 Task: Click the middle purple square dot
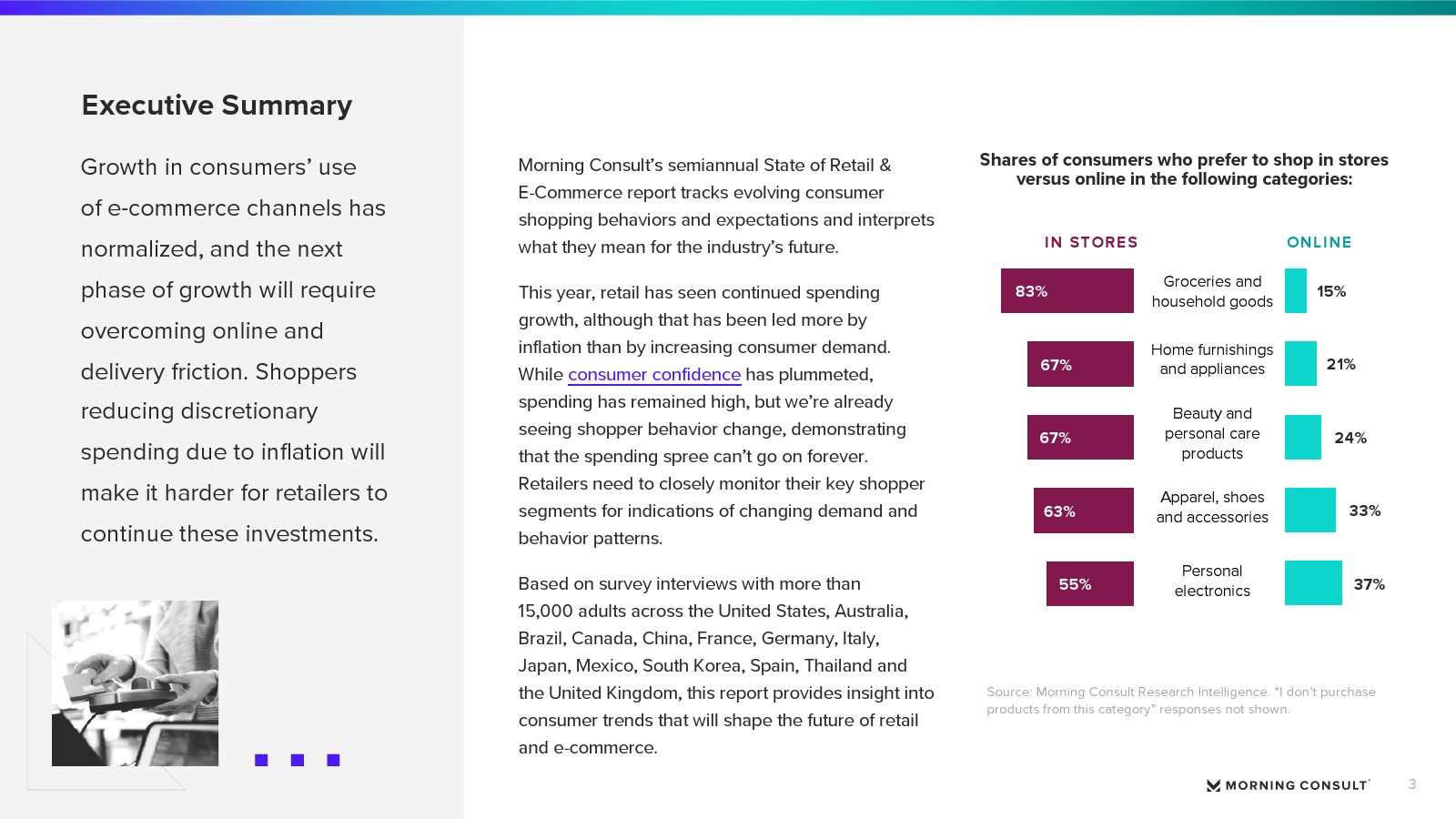coord(298,760)
